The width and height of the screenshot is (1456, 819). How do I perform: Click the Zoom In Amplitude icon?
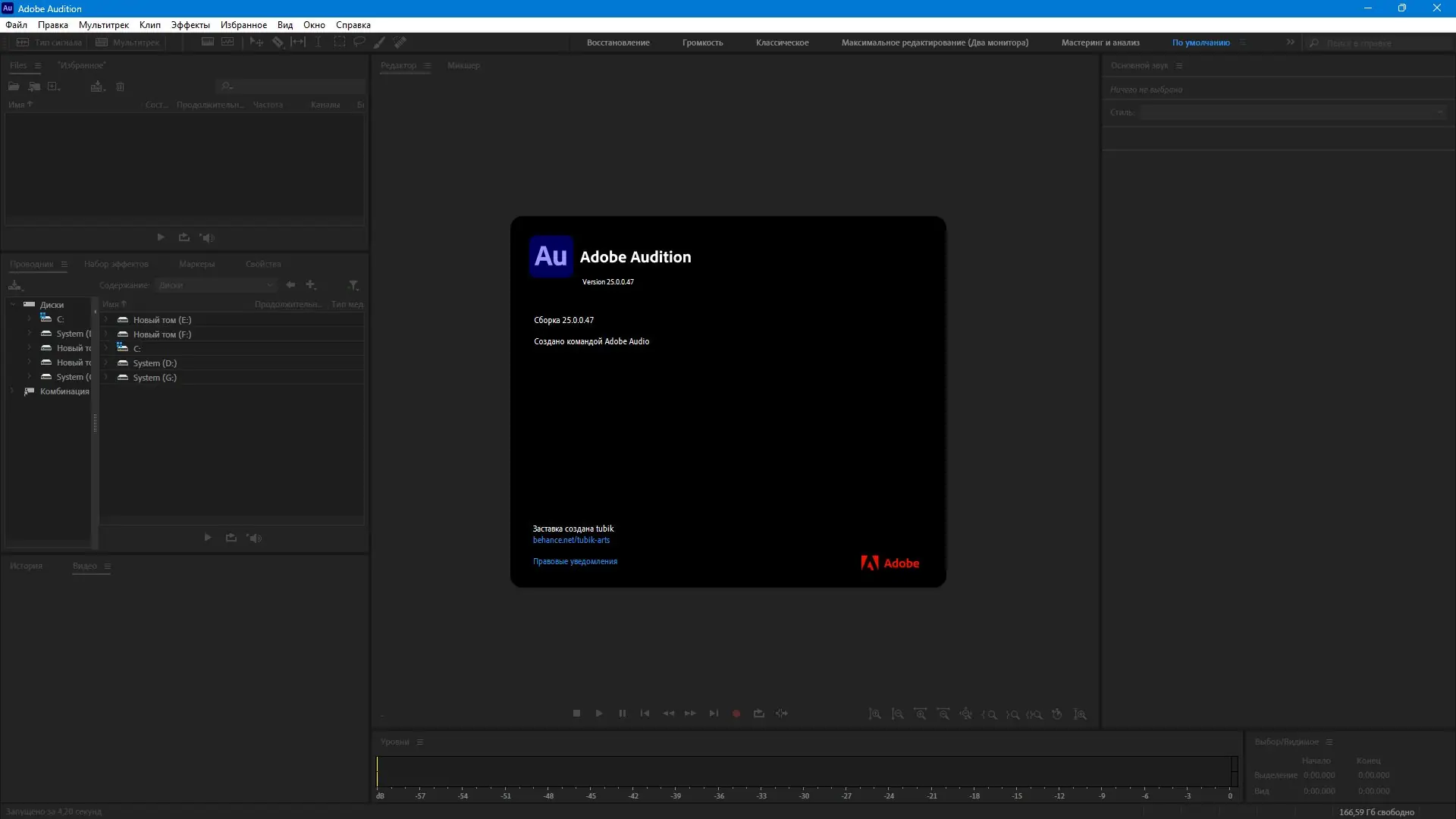874,714
